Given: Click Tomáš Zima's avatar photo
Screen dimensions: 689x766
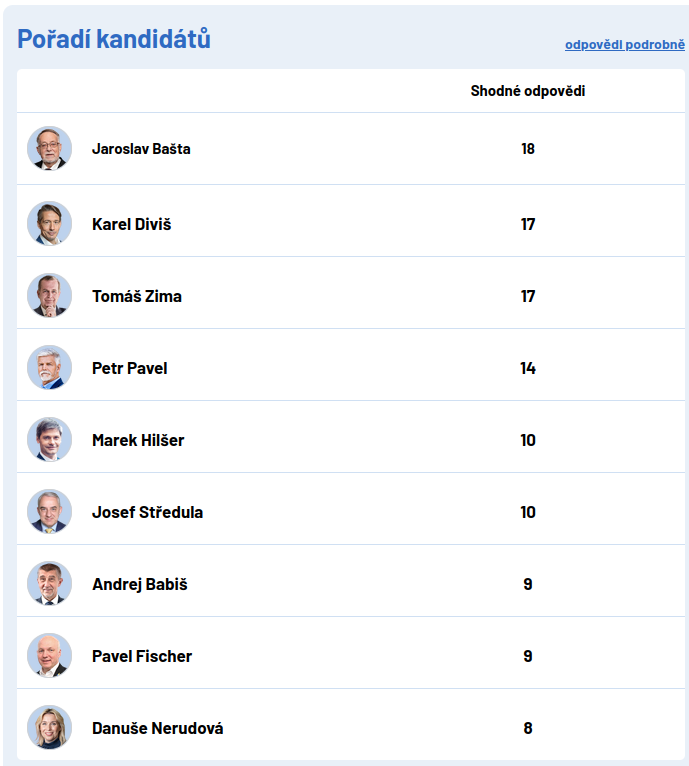Looking at the screenshot, I should point(49,296).
